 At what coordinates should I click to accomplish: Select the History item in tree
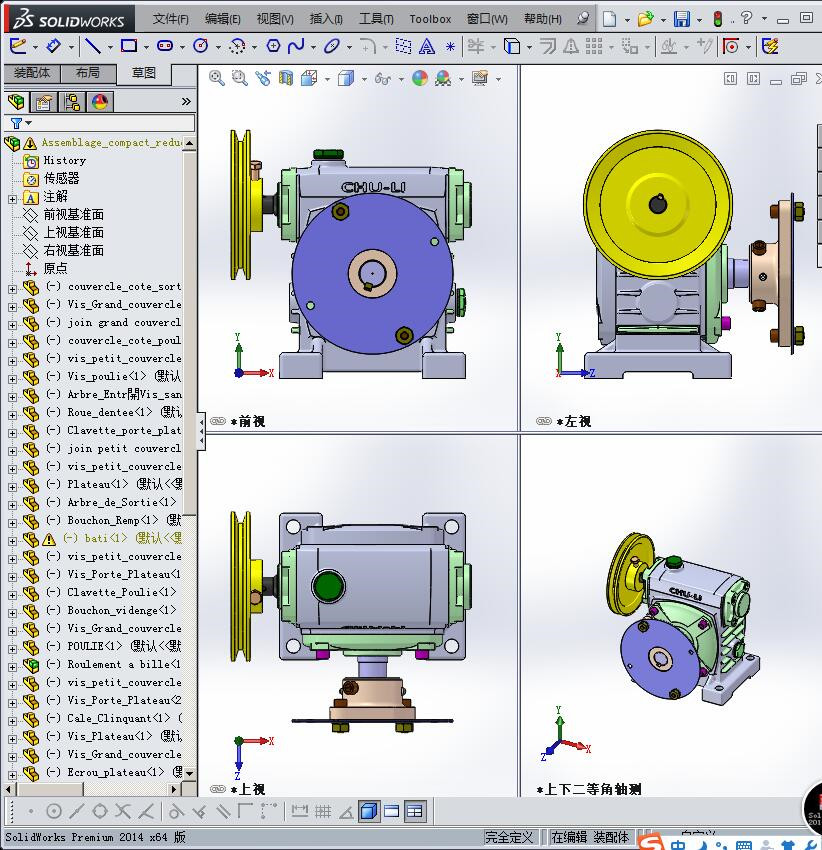[x=65, y=160]
